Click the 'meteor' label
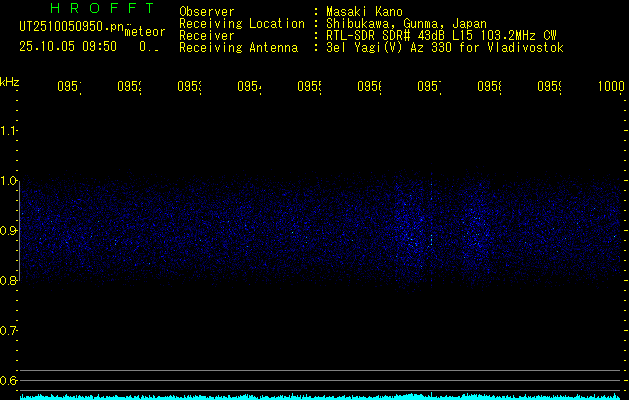 145,32
